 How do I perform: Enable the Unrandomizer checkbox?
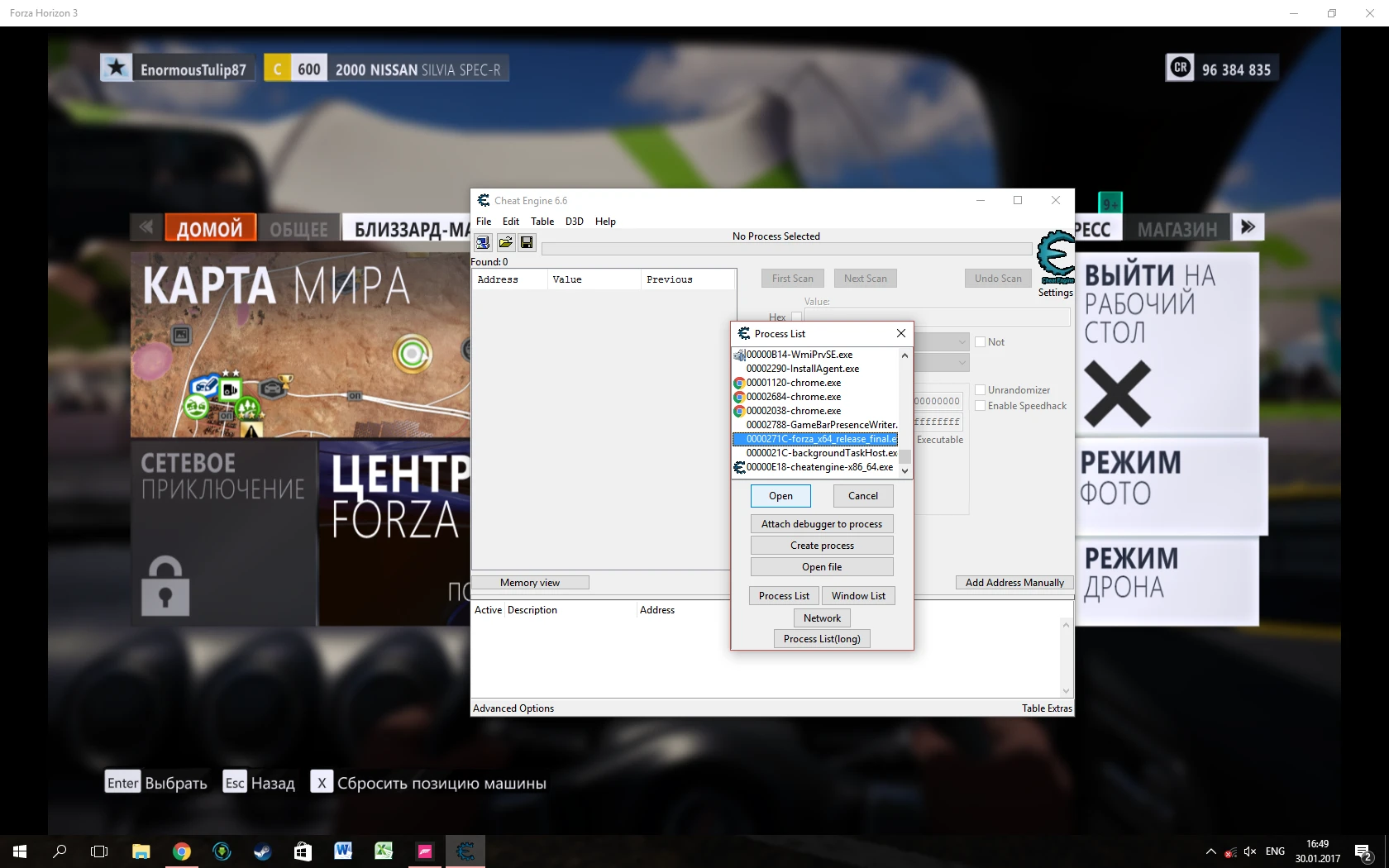pyautogui.click(x=981, y=389)
